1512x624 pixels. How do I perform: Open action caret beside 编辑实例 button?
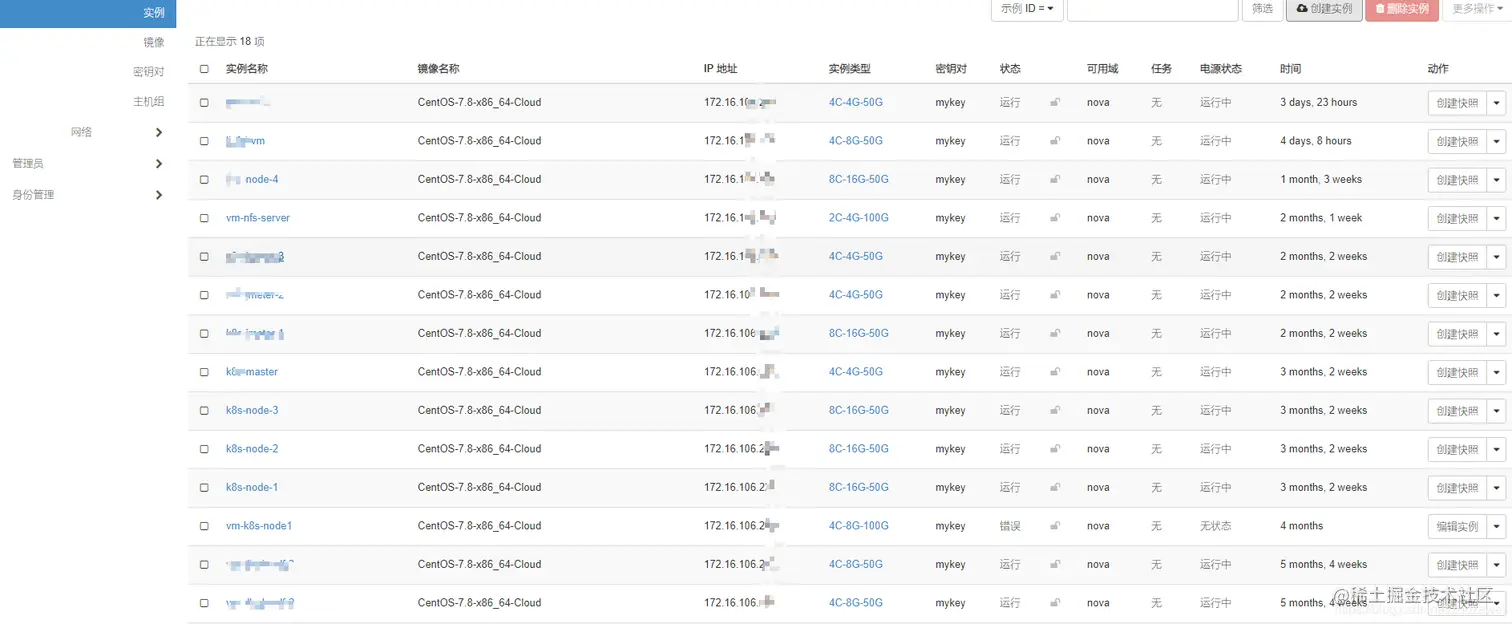(1497, 527)
